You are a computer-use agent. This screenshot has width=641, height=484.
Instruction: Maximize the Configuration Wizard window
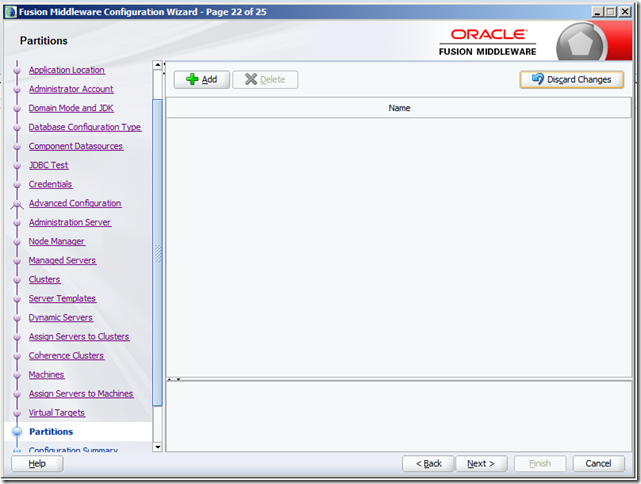click(611, 12)
